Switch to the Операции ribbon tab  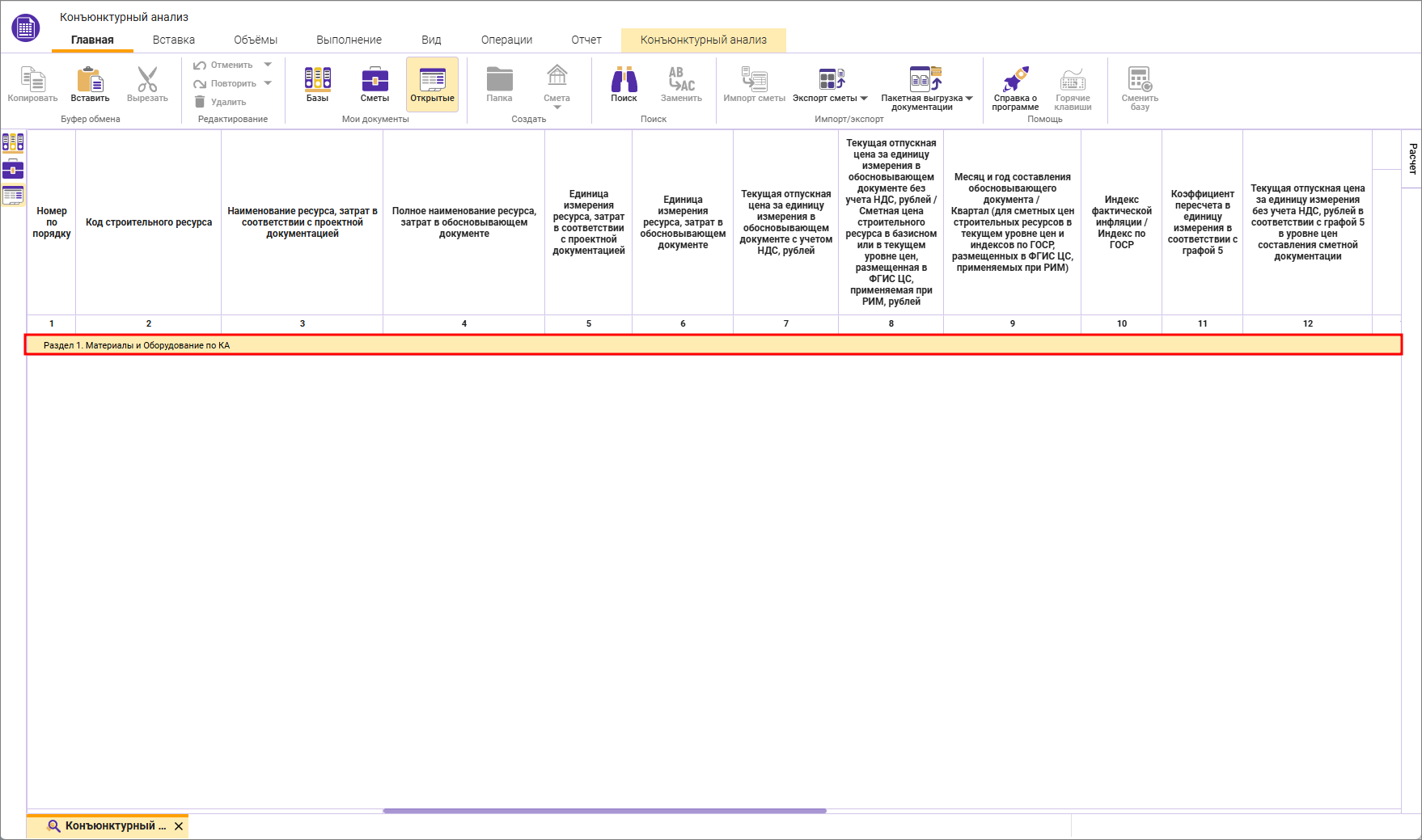click(506, 40)
